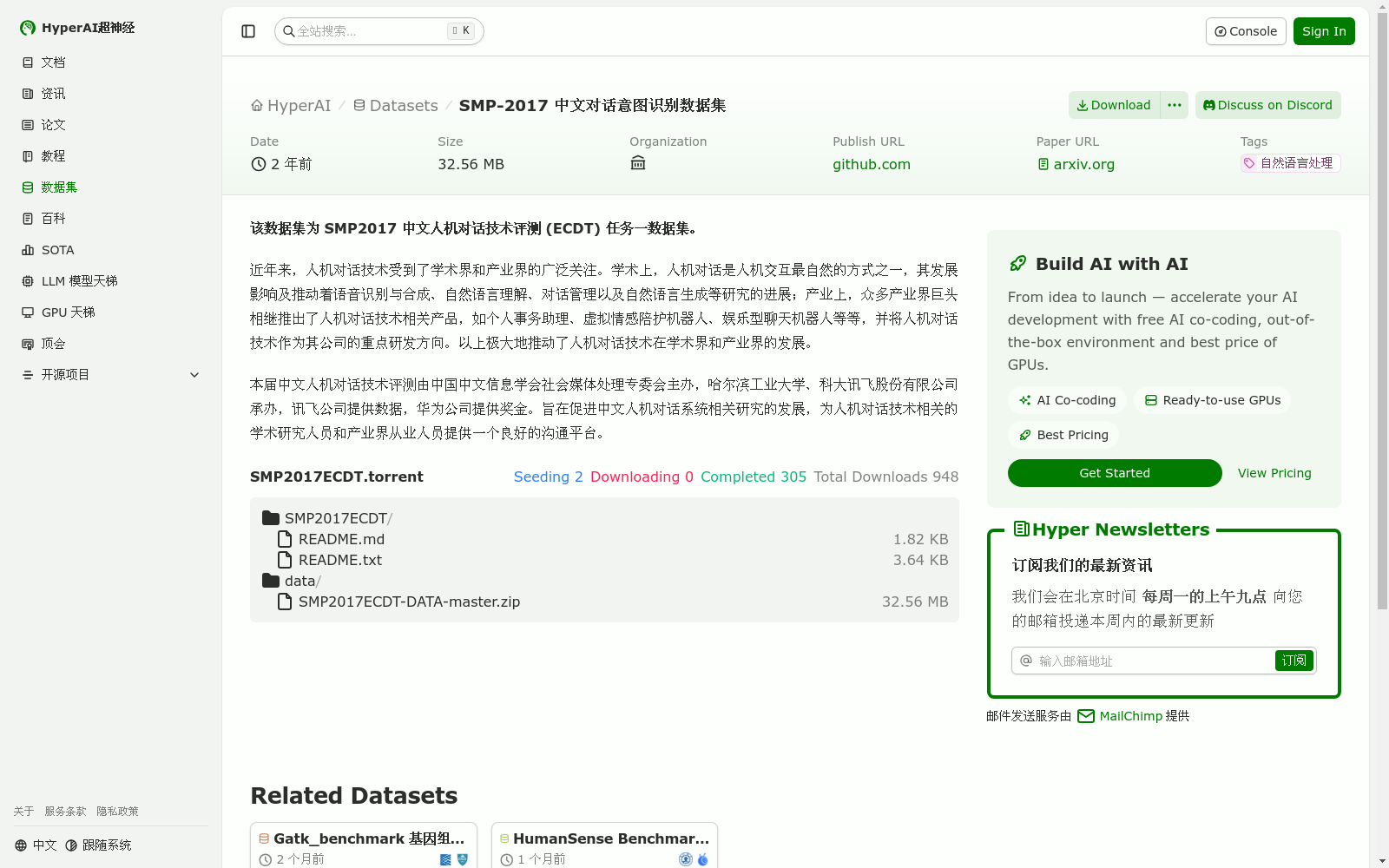The height and width of the screenshot is (868, 1389).
Task: Open 关于 footer link
Action: pos(23,812)
